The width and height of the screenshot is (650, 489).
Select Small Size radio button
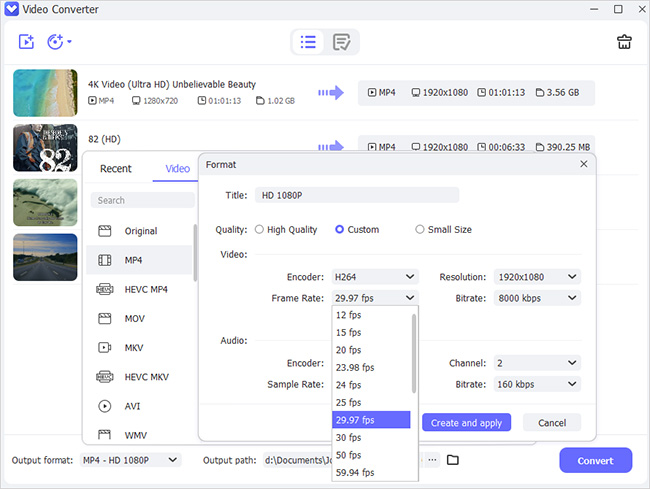coord(420,229)
